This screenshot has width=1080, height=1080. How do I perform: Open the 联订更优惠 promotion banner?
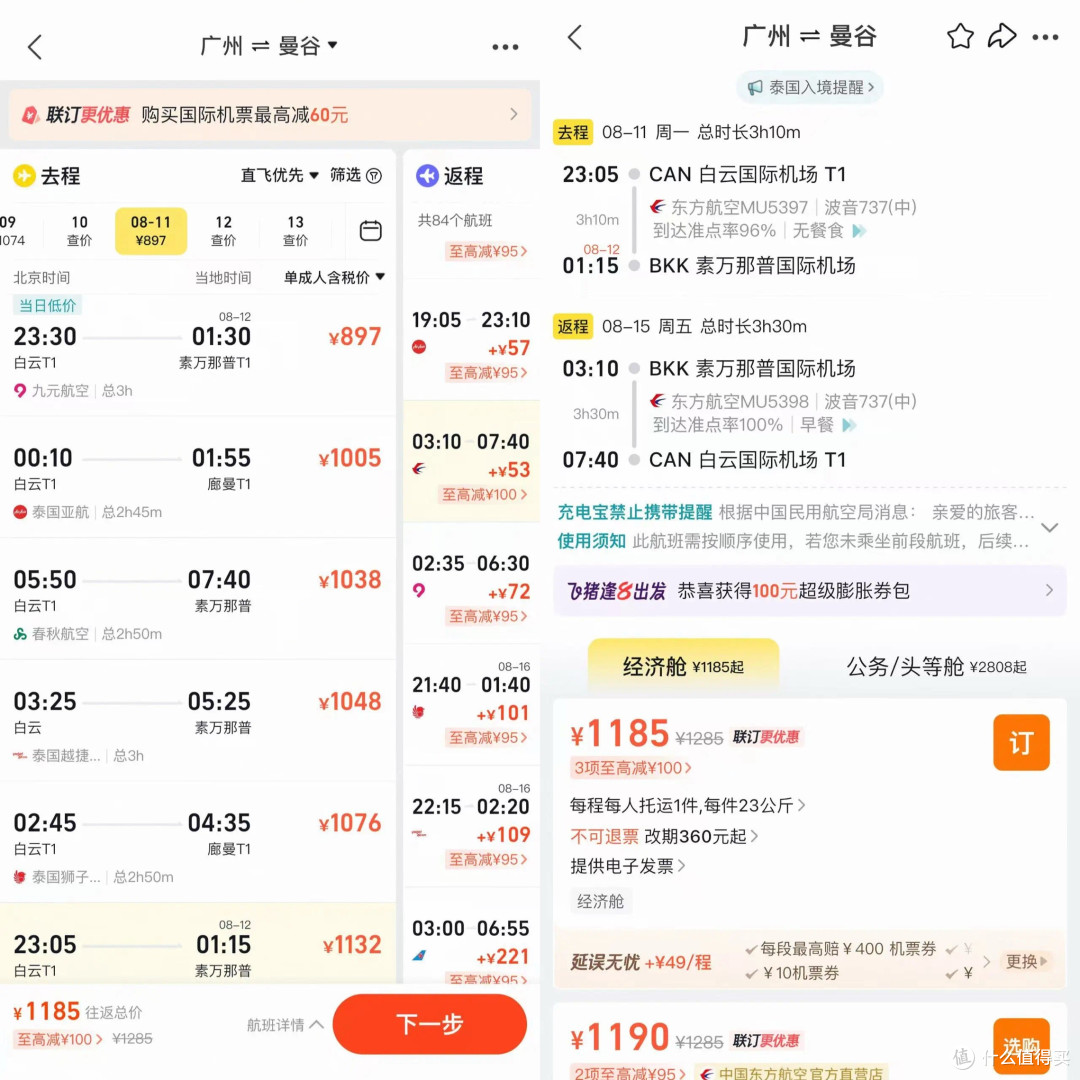click(269, 115)
